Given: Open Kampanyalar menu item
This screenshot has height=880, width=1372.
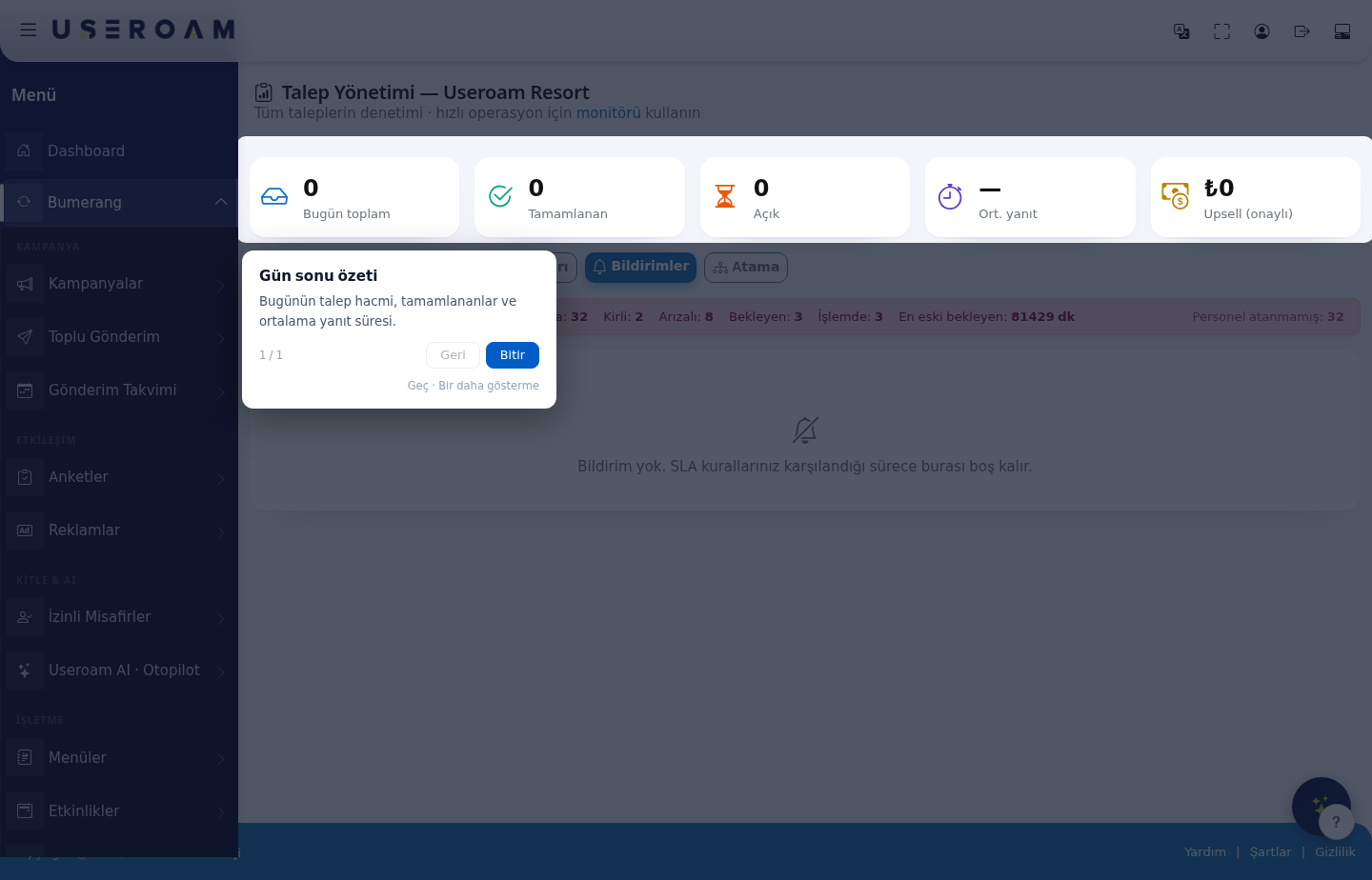Looking at the screenshot, I should [119, 284].
